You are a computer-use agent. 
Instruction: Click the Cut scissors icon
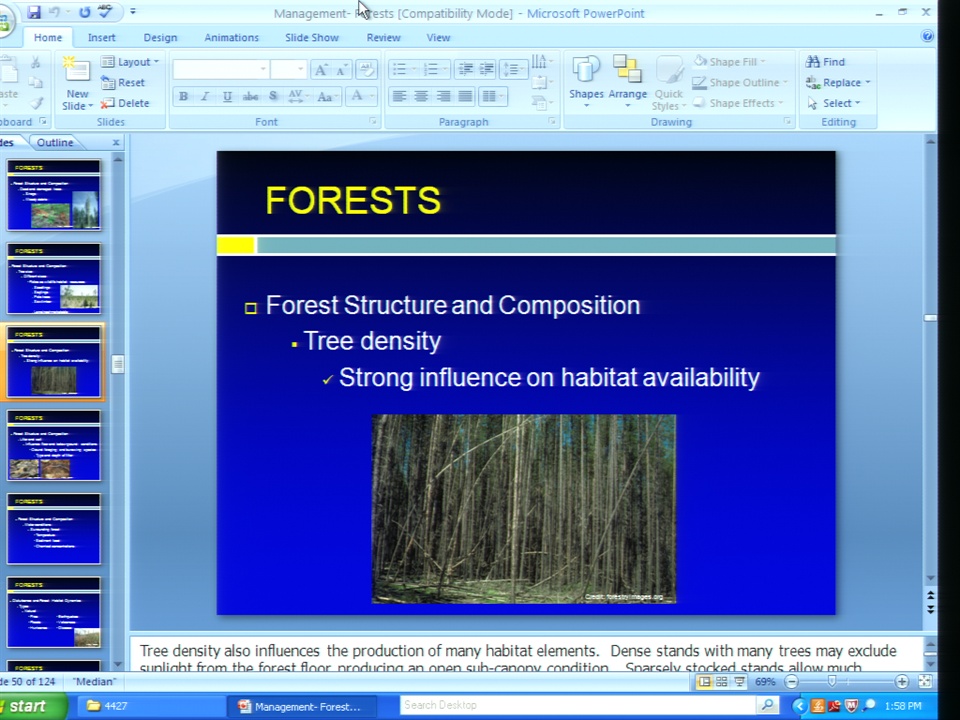pyautogui.click(x=36, y=62)
